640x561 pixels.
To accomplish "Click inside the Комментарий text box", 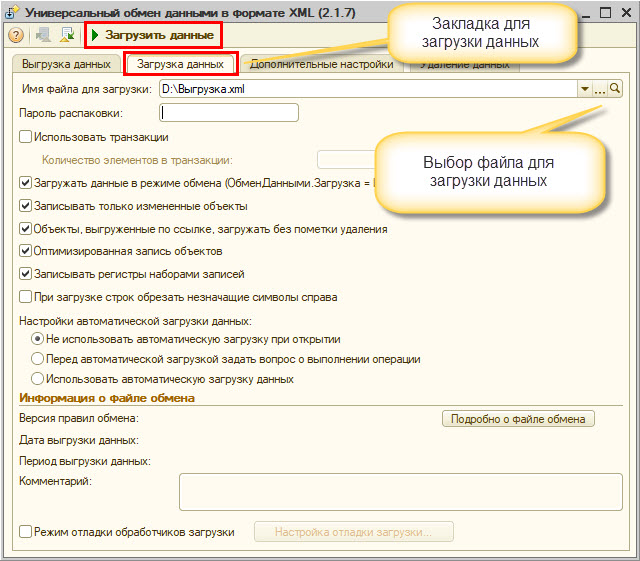I will coord(401,492).
